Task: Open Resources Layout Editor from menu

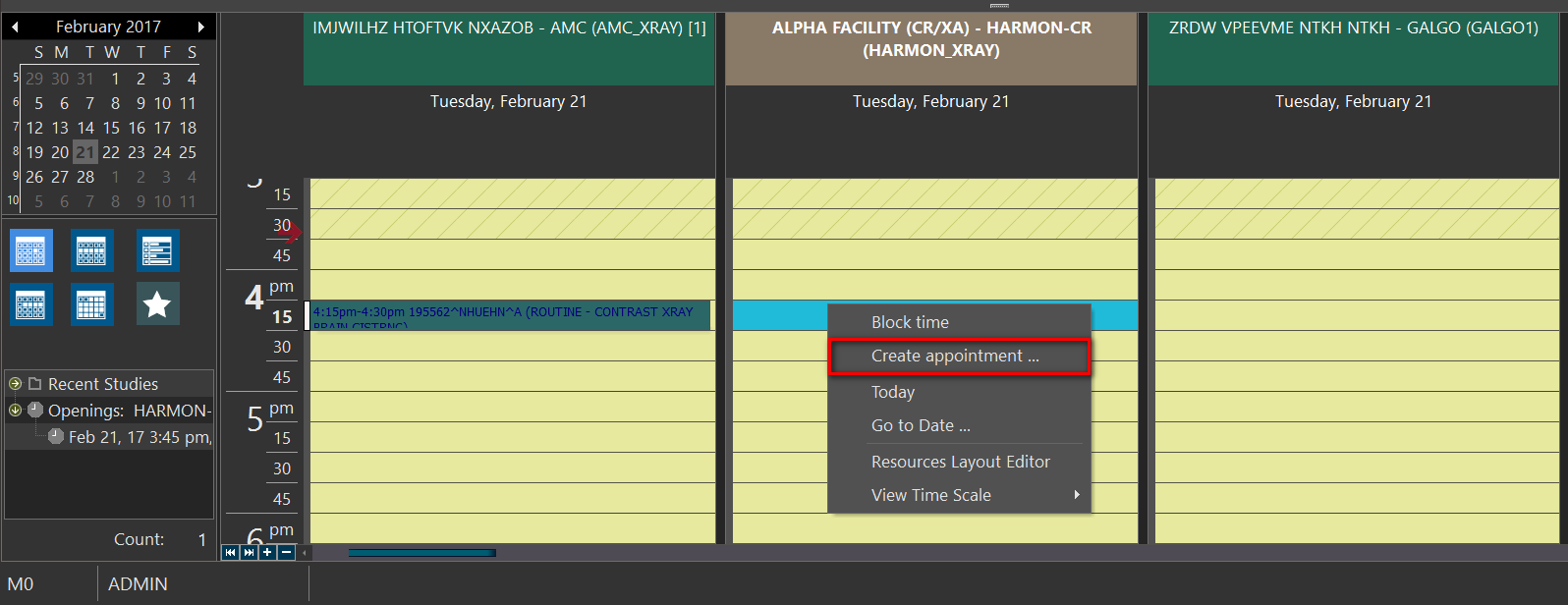Action: click(960, 462)
